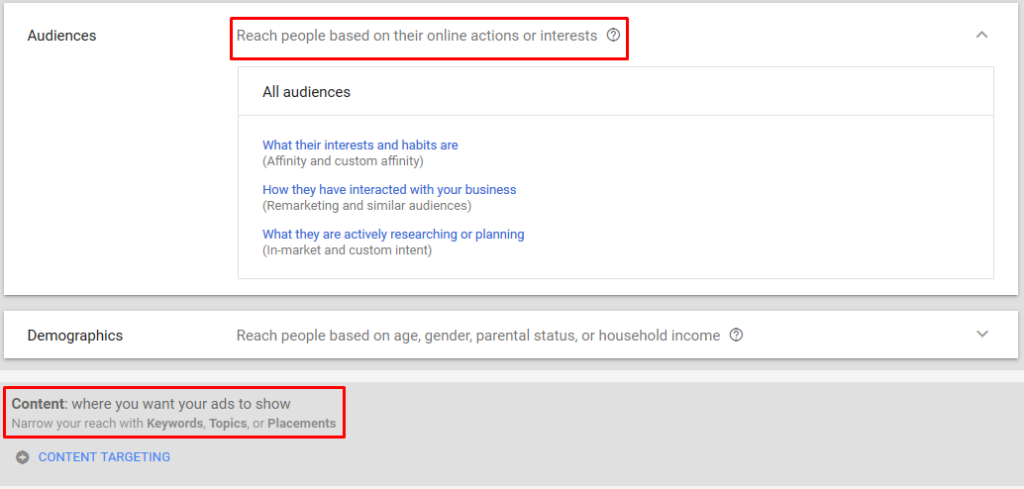Click the help icon in Demographics row
This screenshot has width=1024, height=489.
point(736,335)
